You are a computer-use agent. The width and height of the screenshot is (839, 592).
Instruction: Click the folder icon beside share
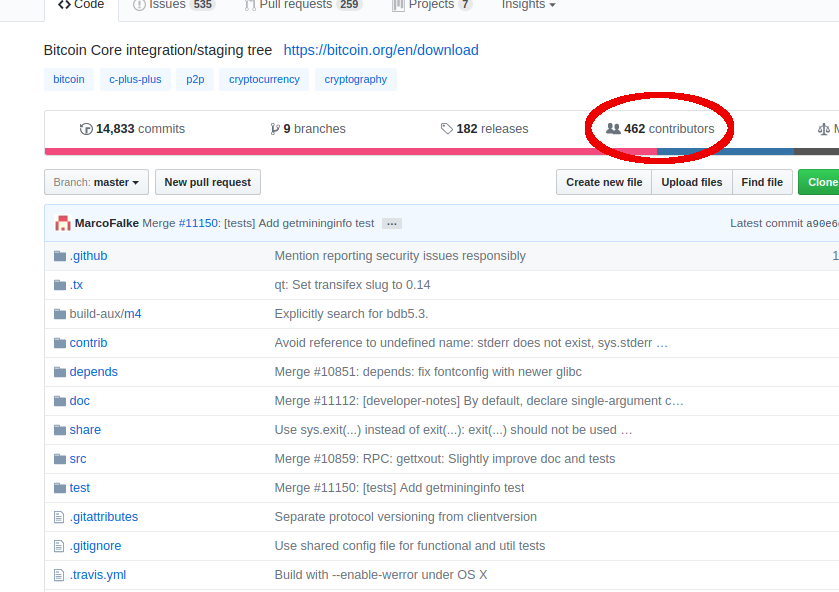pos(60,430)
